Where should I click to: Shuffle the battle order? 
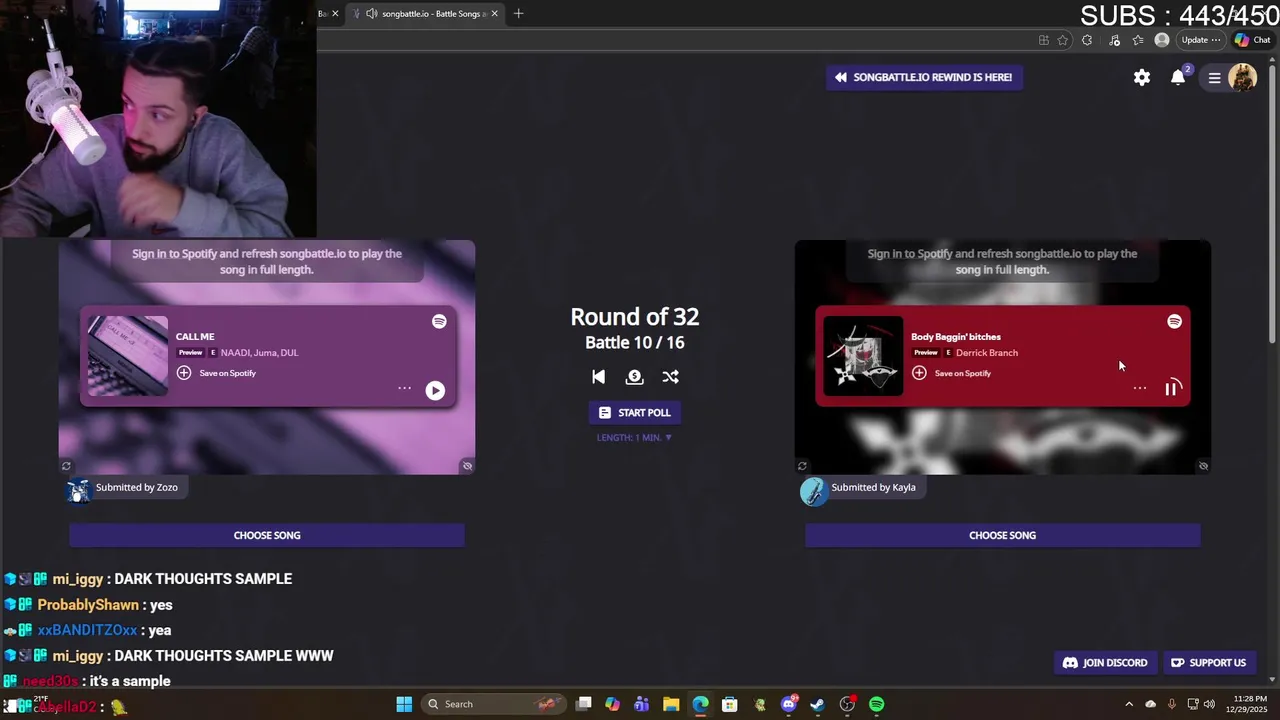point(670,377)
